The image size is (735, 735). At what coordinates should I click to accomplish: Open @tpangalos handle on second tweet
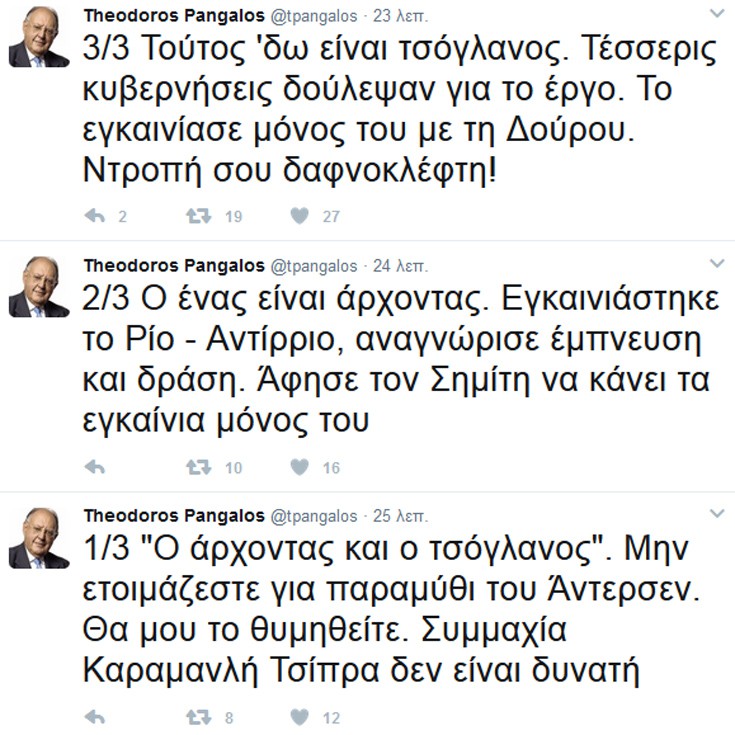314,266
